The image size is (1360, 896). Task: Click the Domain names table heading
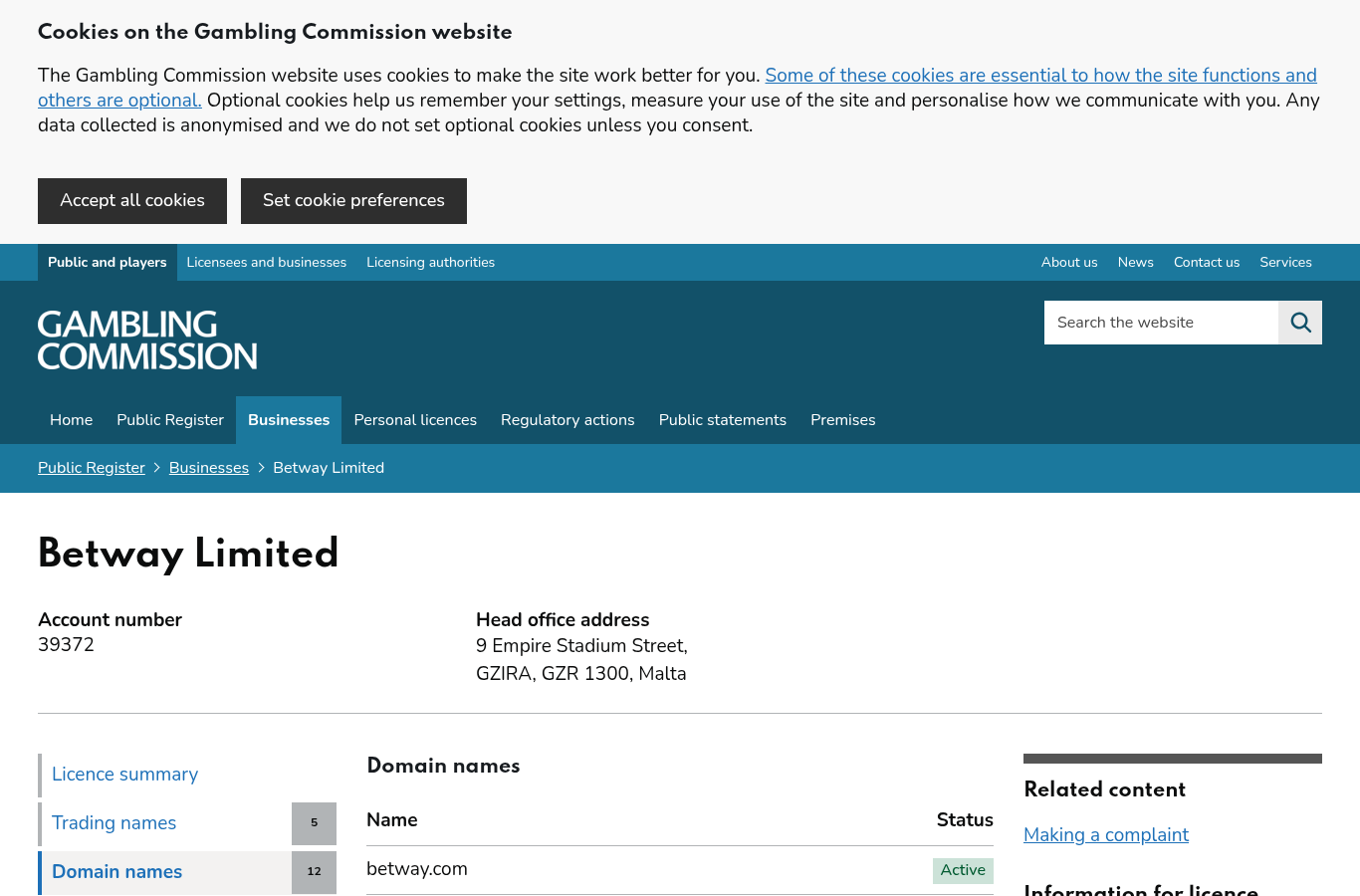click(443, 766)
